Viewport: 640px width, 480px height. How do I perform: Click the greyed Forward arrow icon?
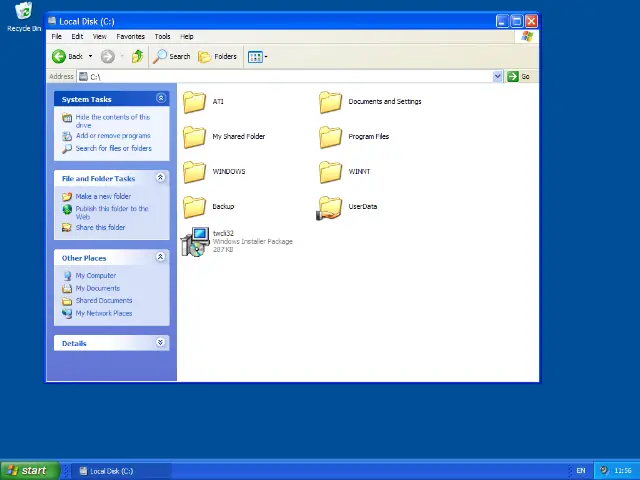coord(108,56)
